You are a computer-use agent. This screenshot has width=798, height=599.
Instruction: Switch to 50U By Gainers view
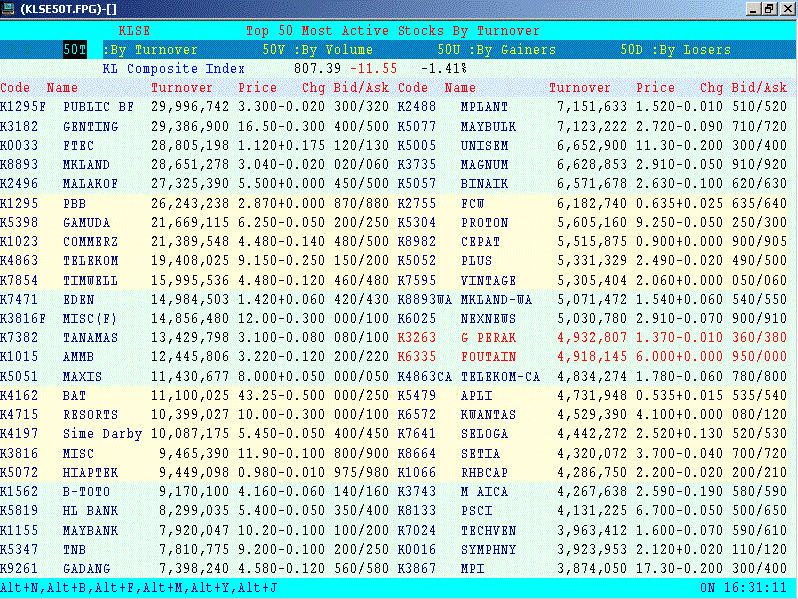(x=497, y=50)
